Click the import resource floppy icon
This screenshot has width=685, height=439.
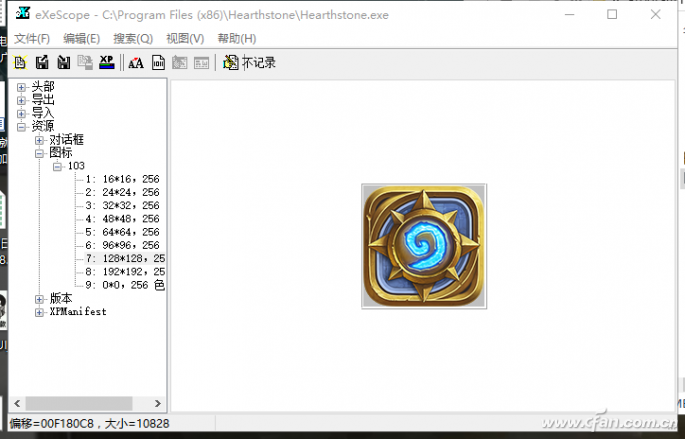coord(64,62)
